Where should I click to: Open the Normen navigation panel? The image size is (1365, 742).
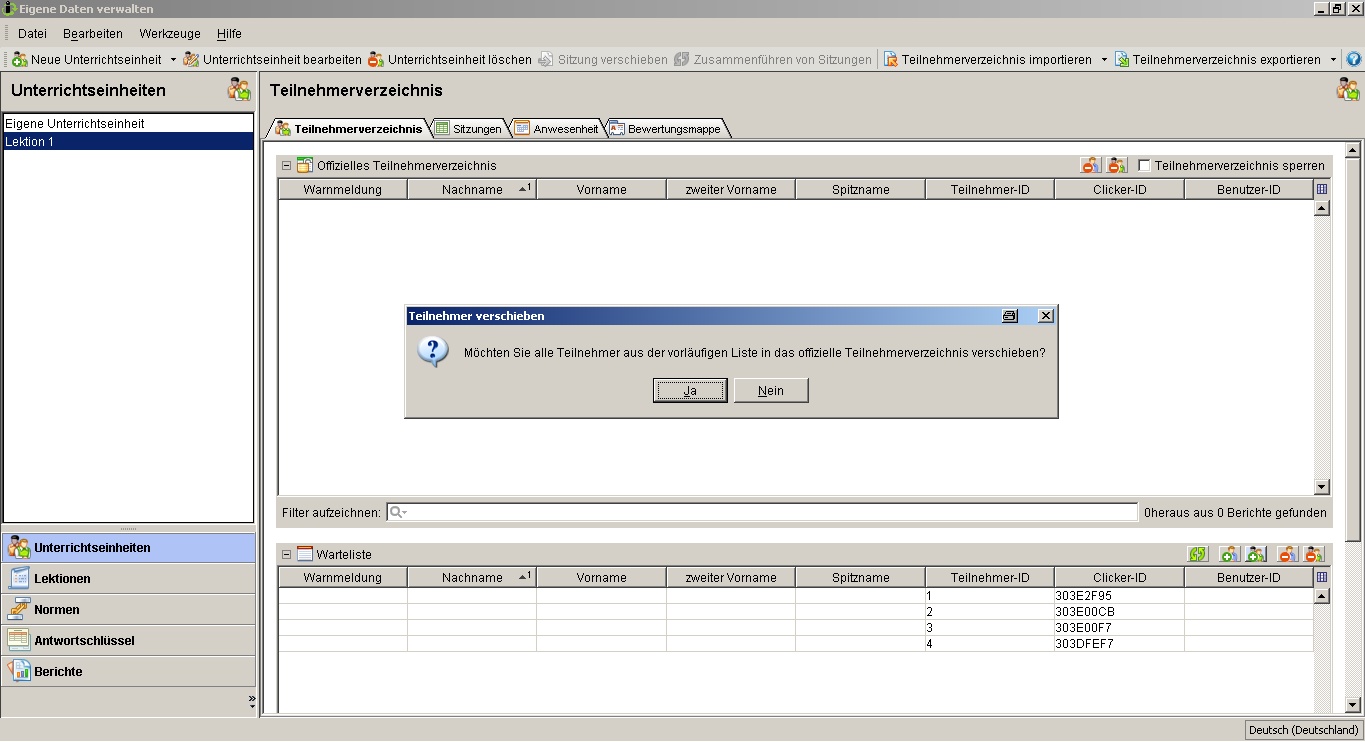[128, 610]
